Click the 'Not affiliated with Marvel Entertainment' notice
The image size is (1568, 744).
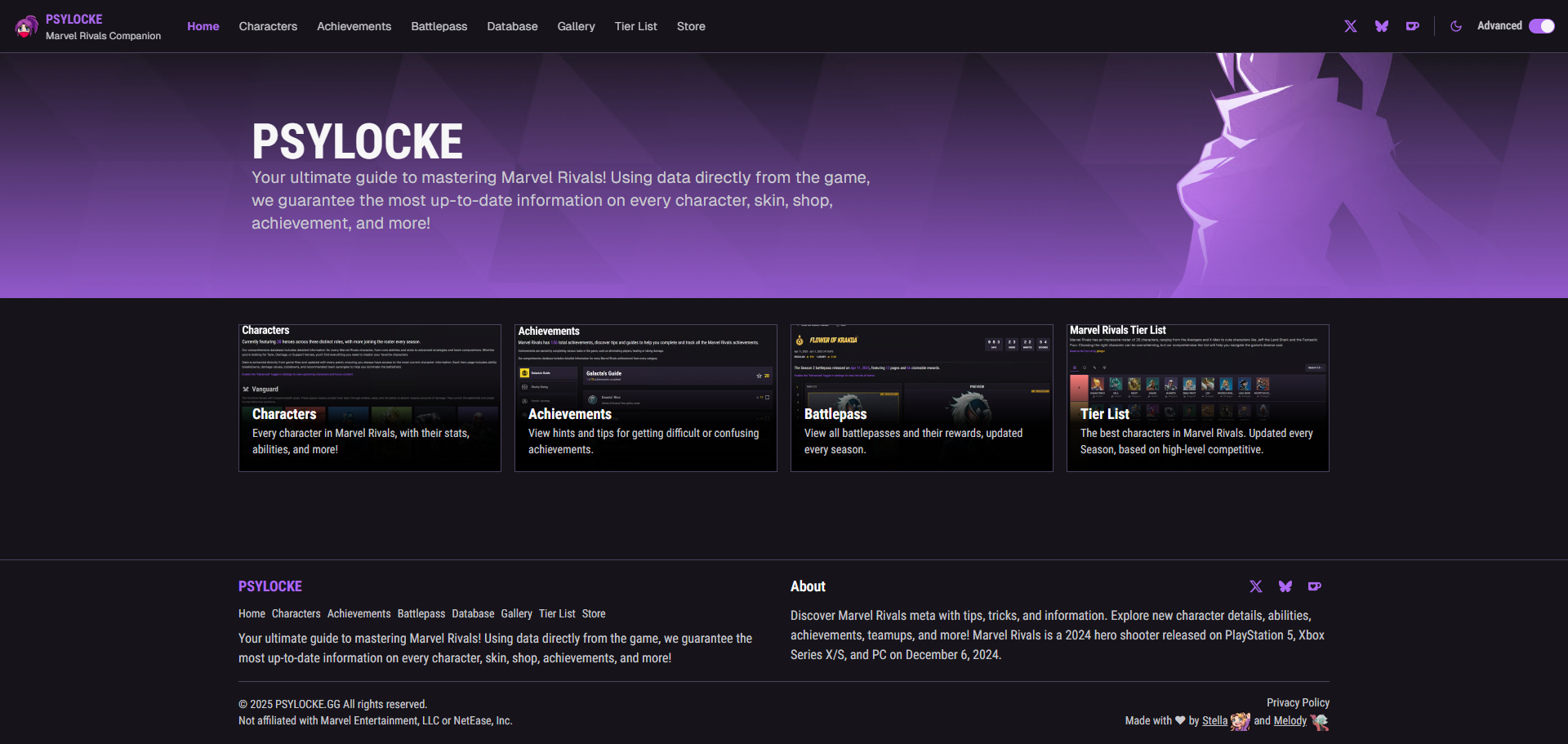click(x=376, y=720)
